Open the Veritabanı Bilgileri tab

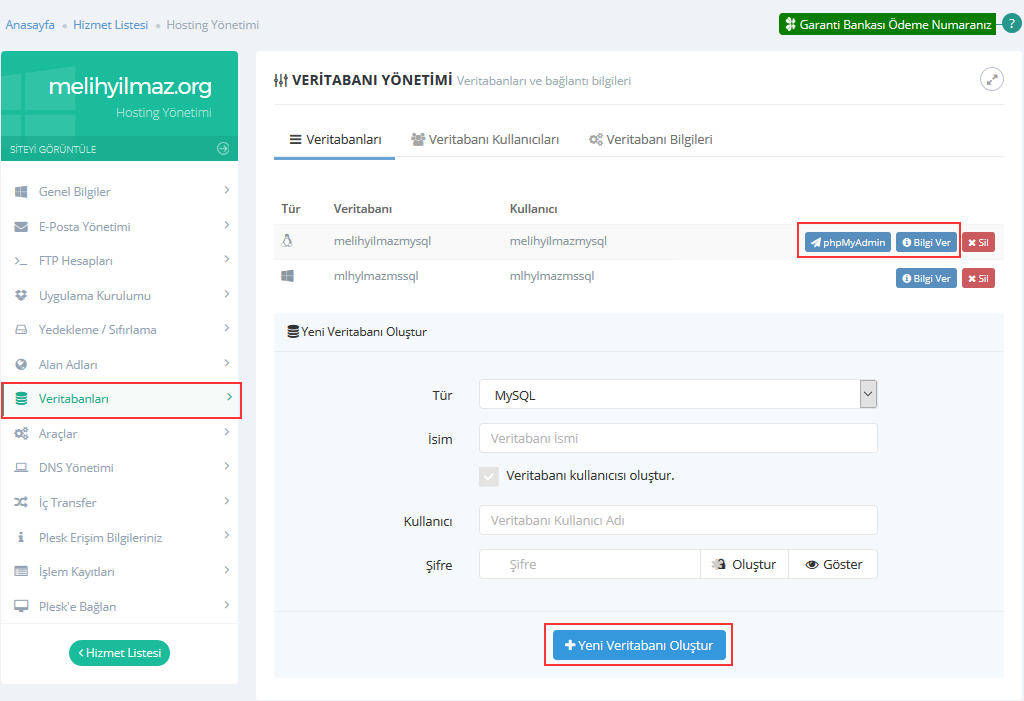pos(650,140)
